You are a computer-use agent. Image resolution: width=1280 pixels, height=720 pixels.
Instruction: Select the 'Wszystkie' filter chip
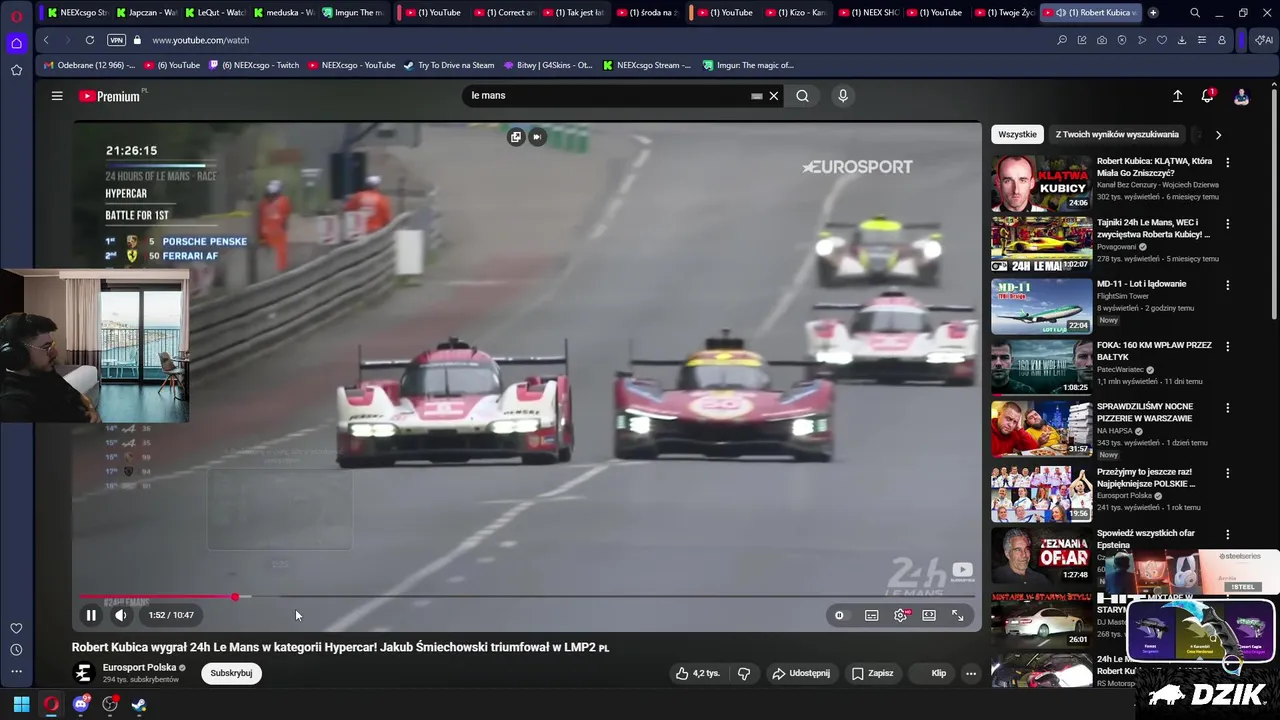point(1017,134)
